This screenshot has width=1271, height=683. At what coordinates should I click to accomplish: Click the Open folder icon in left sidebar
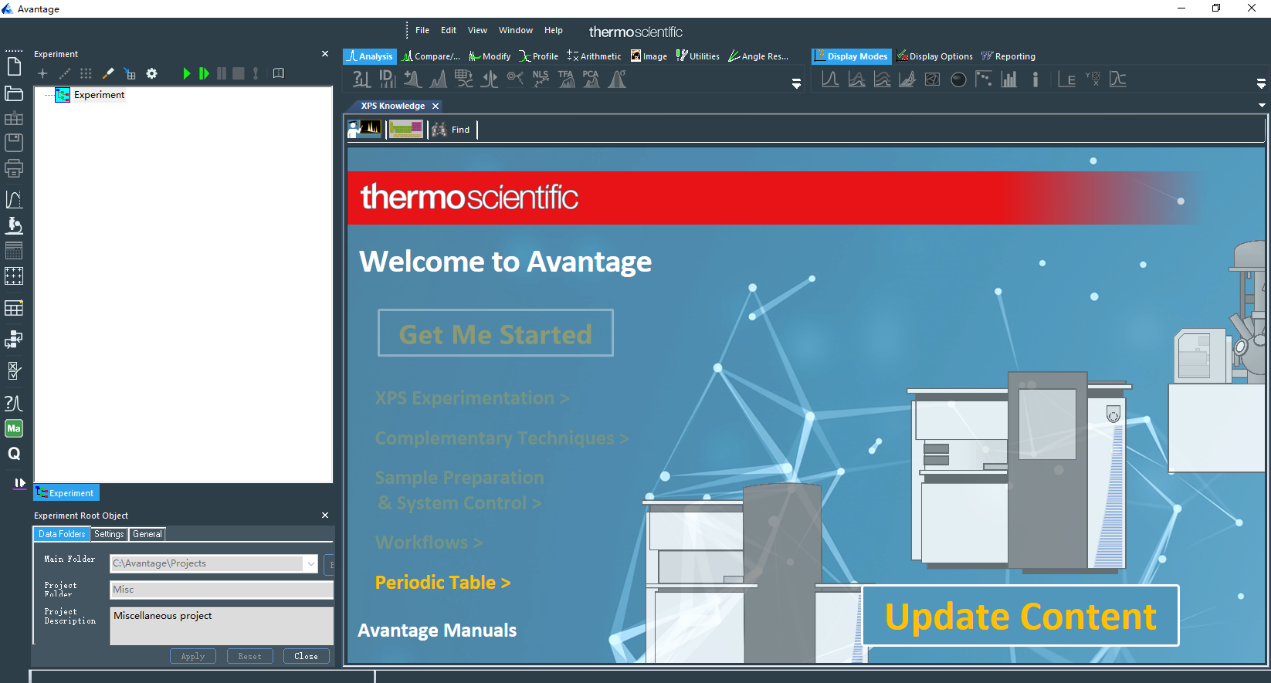point(14,93)
